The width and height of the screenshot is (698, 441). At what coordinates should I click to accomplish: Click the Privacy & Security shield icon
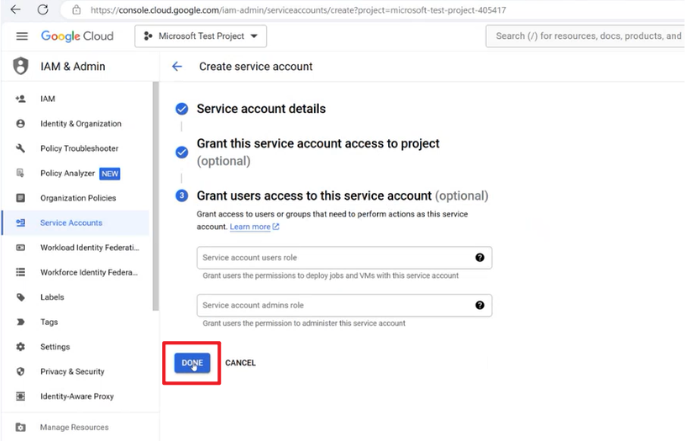[x=20, y=372]
